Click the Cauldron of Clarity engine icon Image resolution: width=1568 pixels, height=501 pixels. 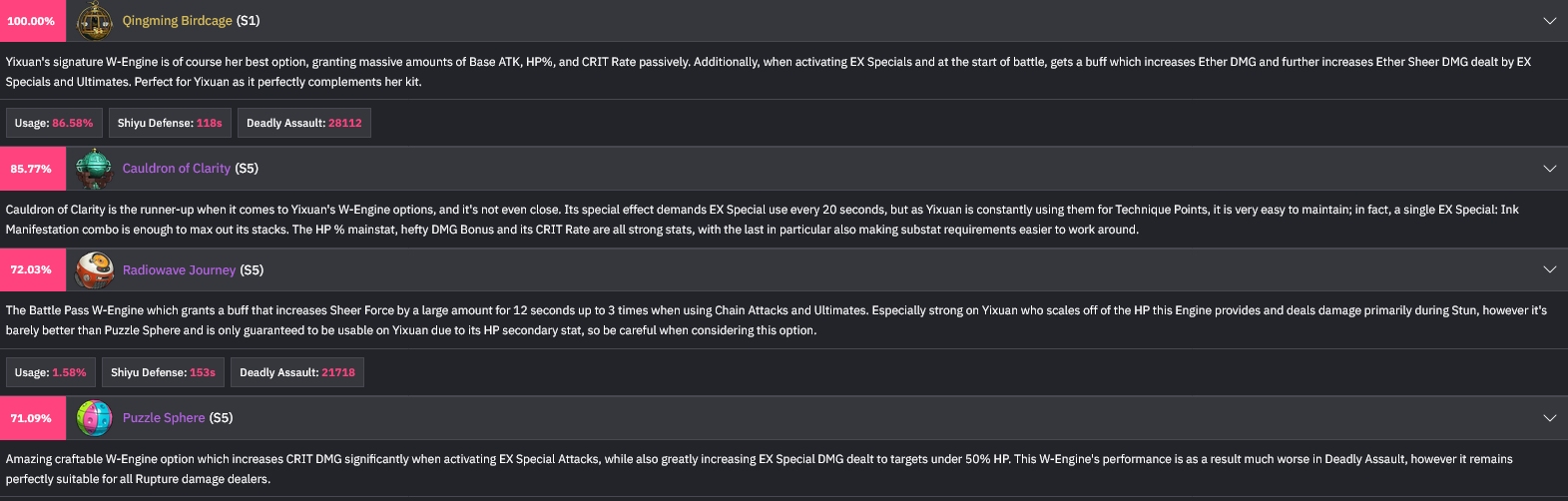click(x=94, y=169)
